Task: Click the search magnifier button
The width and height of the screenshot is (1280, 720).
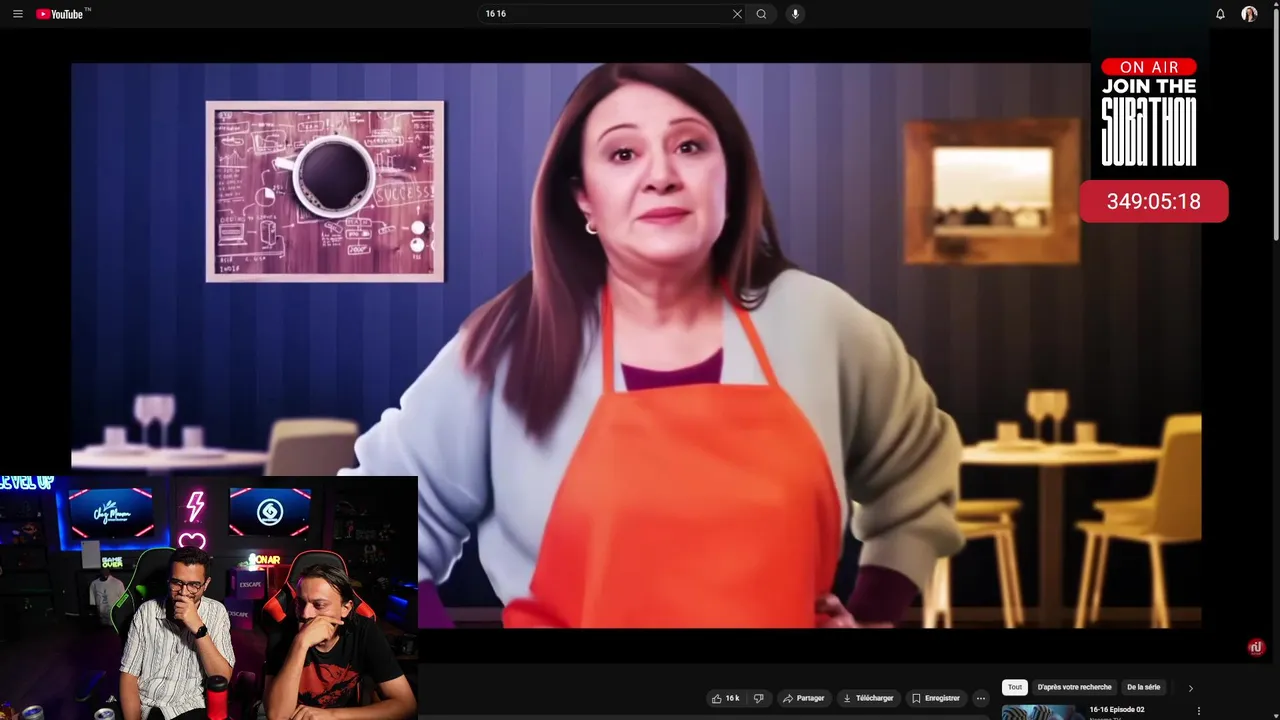Action: point(761,14)
